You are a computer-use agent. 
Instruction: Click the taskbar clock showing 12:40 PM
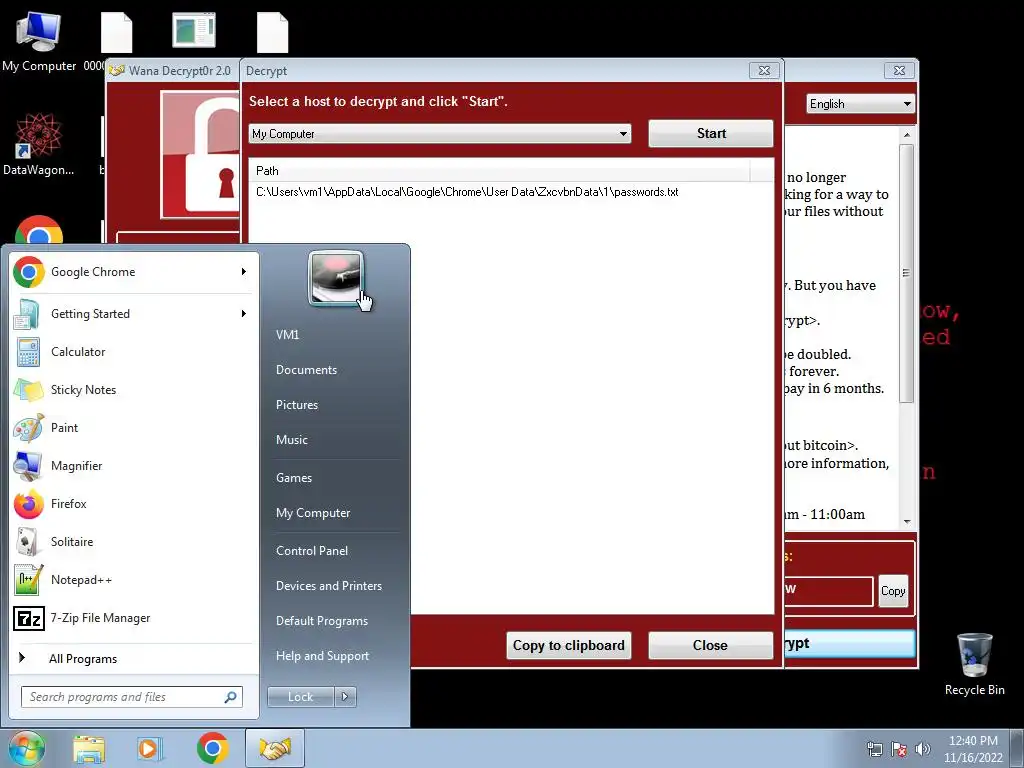(973, 749)
